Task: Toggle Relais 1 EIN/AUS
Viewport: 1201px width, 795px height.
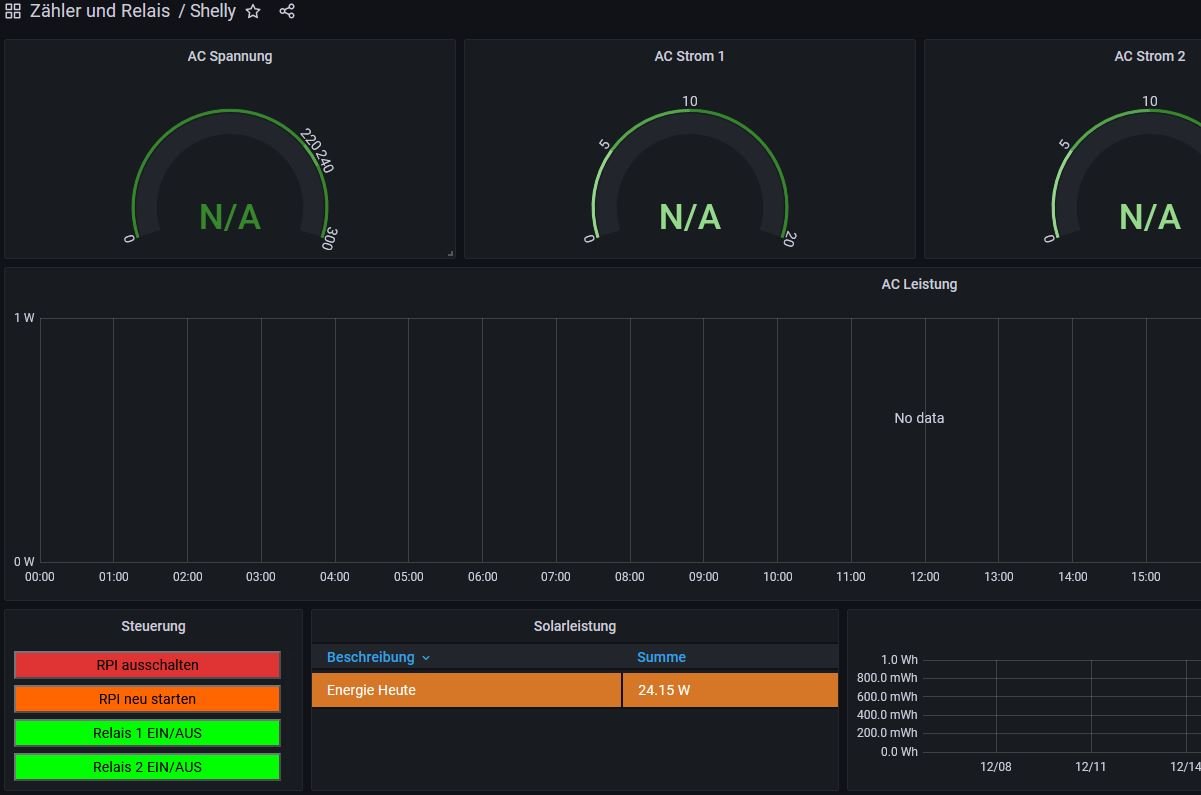Action: [147, 733]
